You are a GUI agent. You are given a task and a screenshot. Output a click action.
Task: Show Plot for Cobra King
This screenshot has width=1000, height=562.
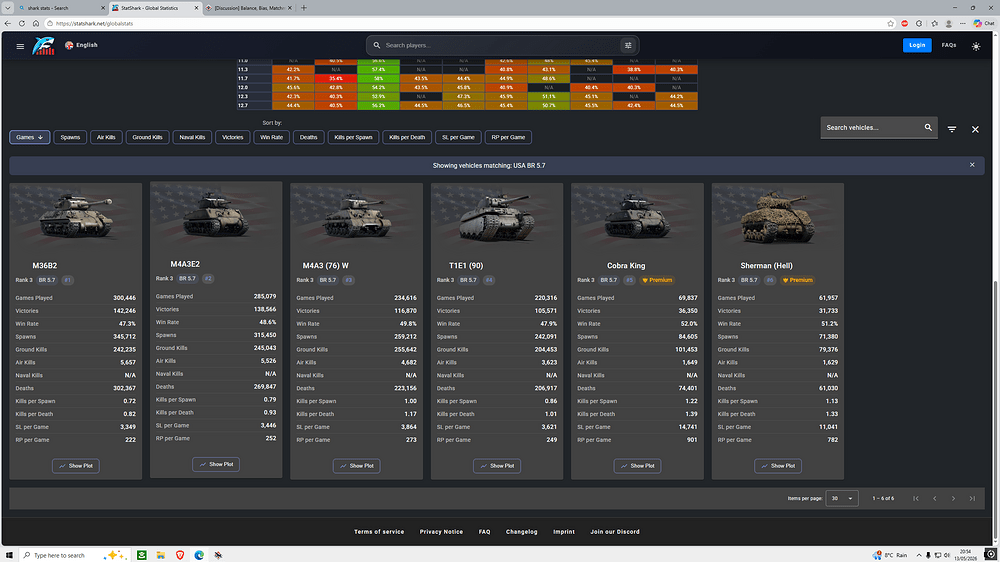(637, 466)
